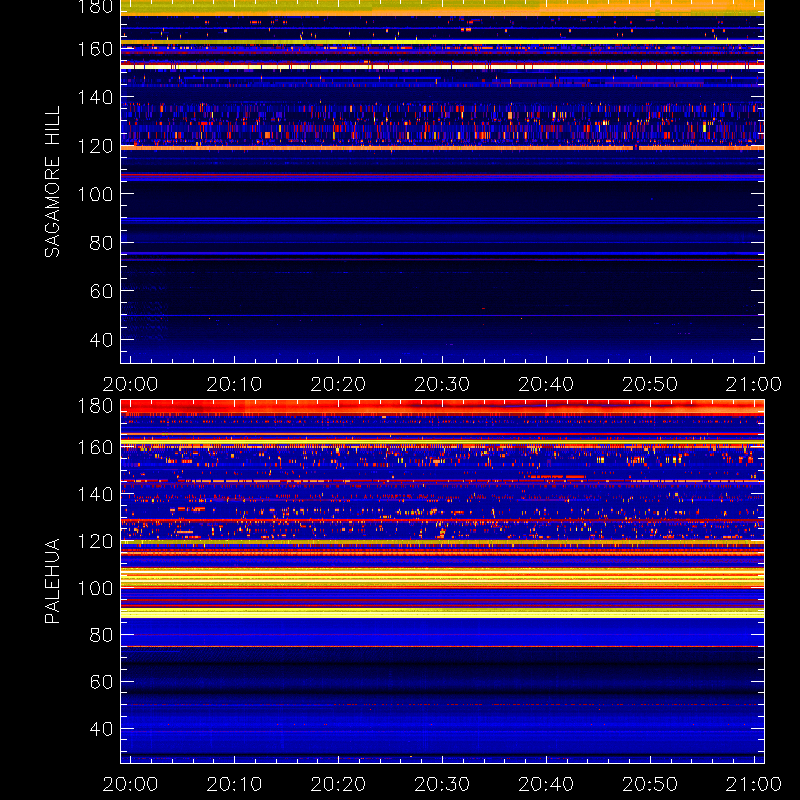This screenshot has height=800, width=800.
Task: Select the 100 tick label on Sagamore Hill axis
Action: pos(95,194)
